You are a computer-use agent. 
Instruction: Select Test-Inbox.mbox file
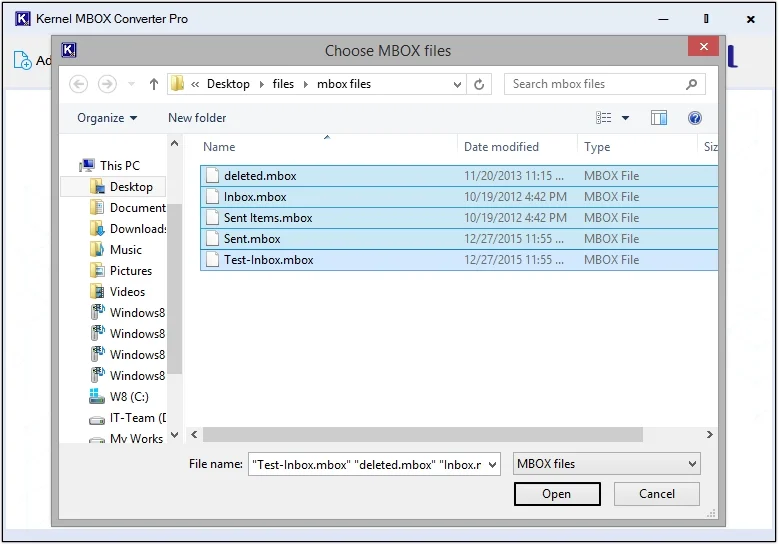click(x=459, y=260)
